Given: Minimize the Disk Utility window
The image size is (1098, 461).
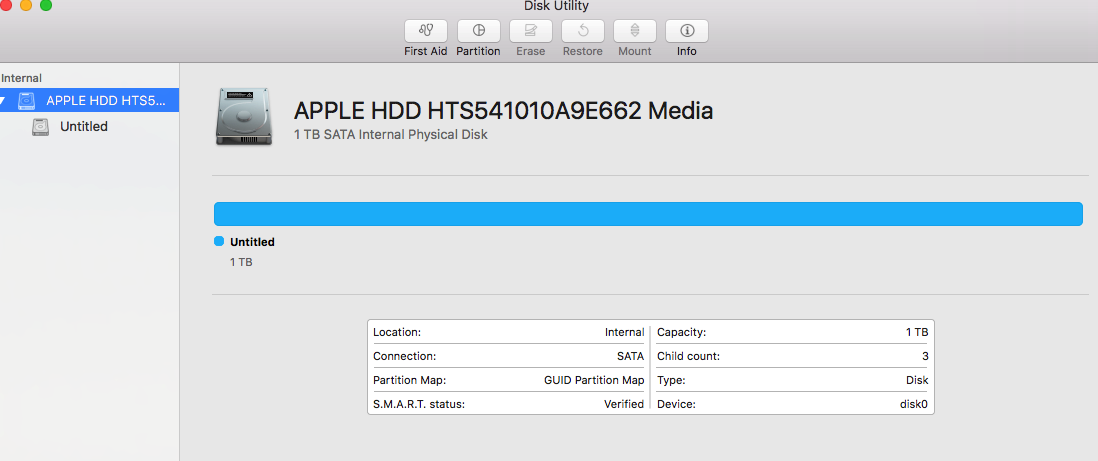Looking at the screenshot, I should [x=26, y=5].
